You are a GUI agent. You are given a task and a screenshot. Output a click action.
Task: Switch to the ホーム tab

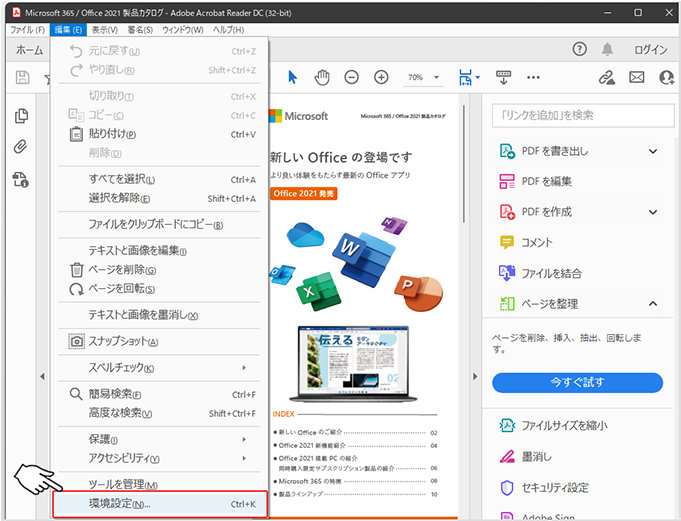(30, 50)
